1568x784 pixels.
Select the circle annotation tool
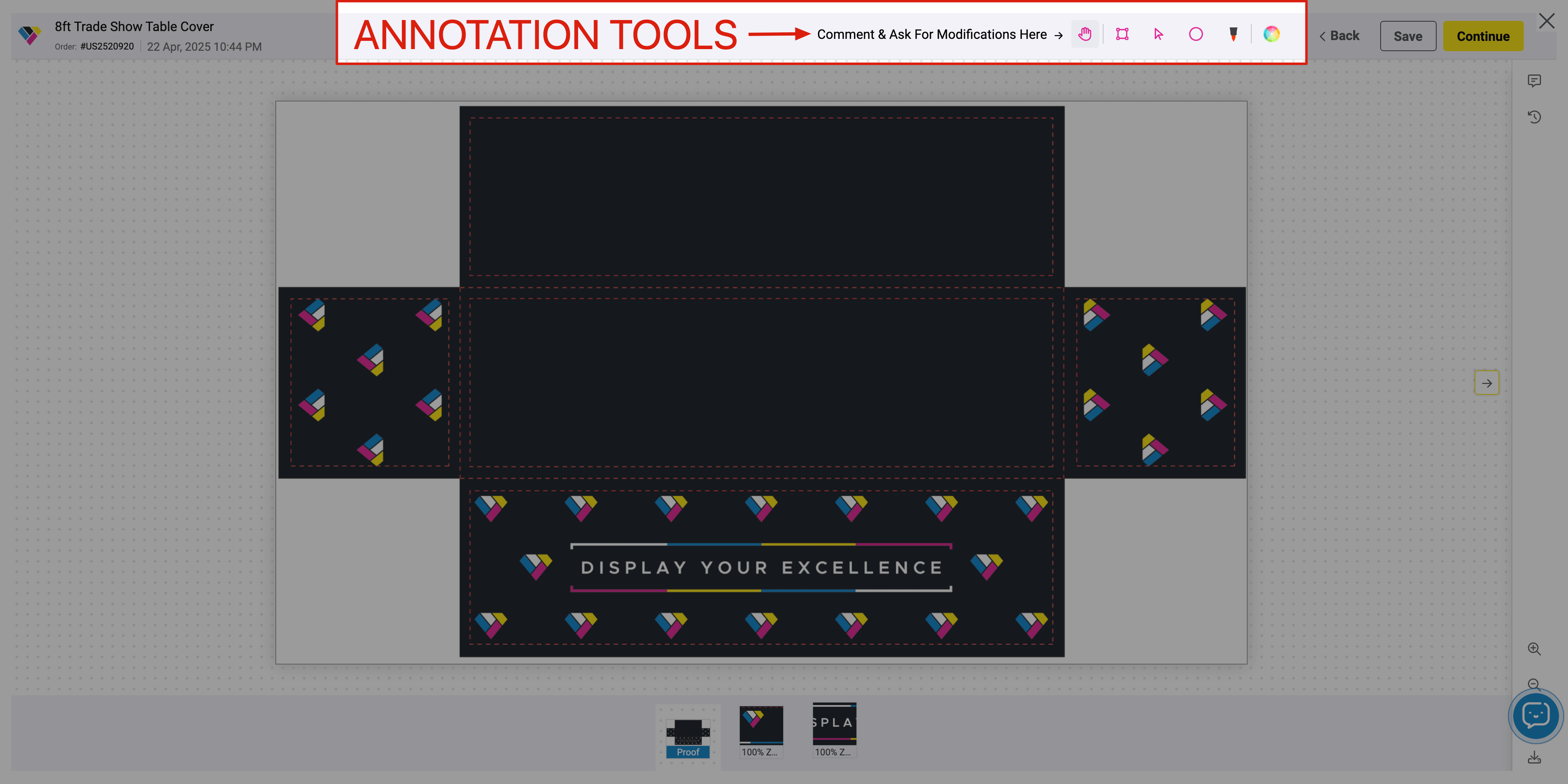(x=1196, y=34)
